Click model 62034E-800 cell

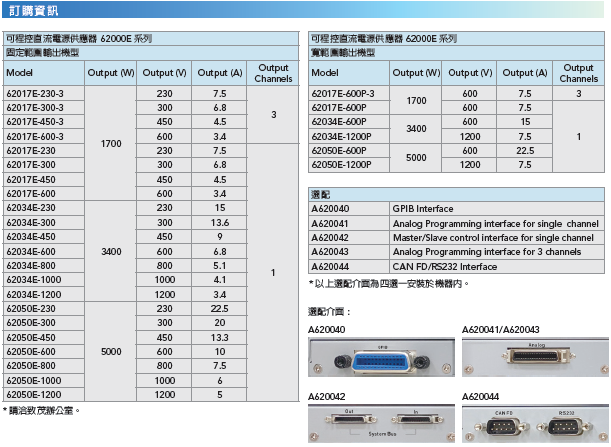click(x=44, y=266)
